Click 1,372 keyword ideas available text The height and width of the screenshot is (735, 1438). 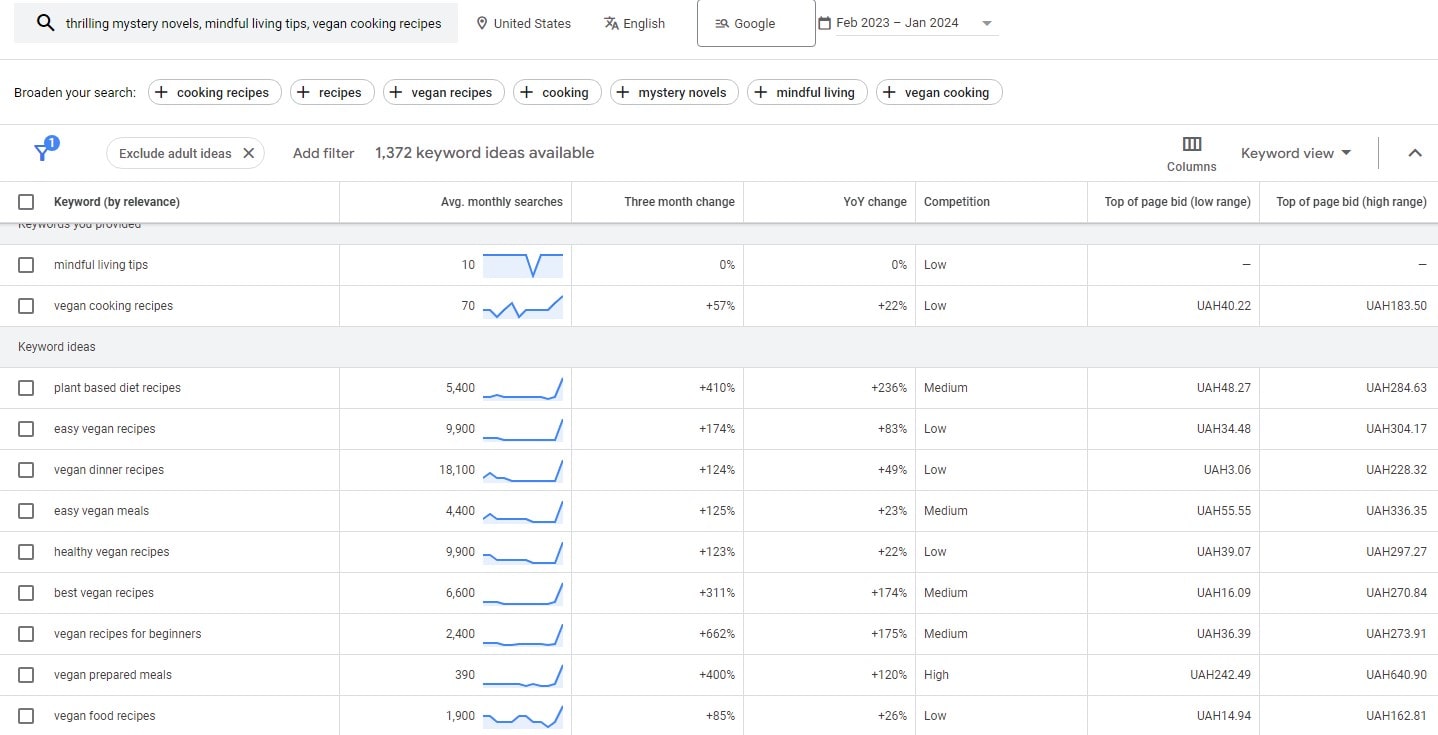pyautogui.click(x=485, y=153)
